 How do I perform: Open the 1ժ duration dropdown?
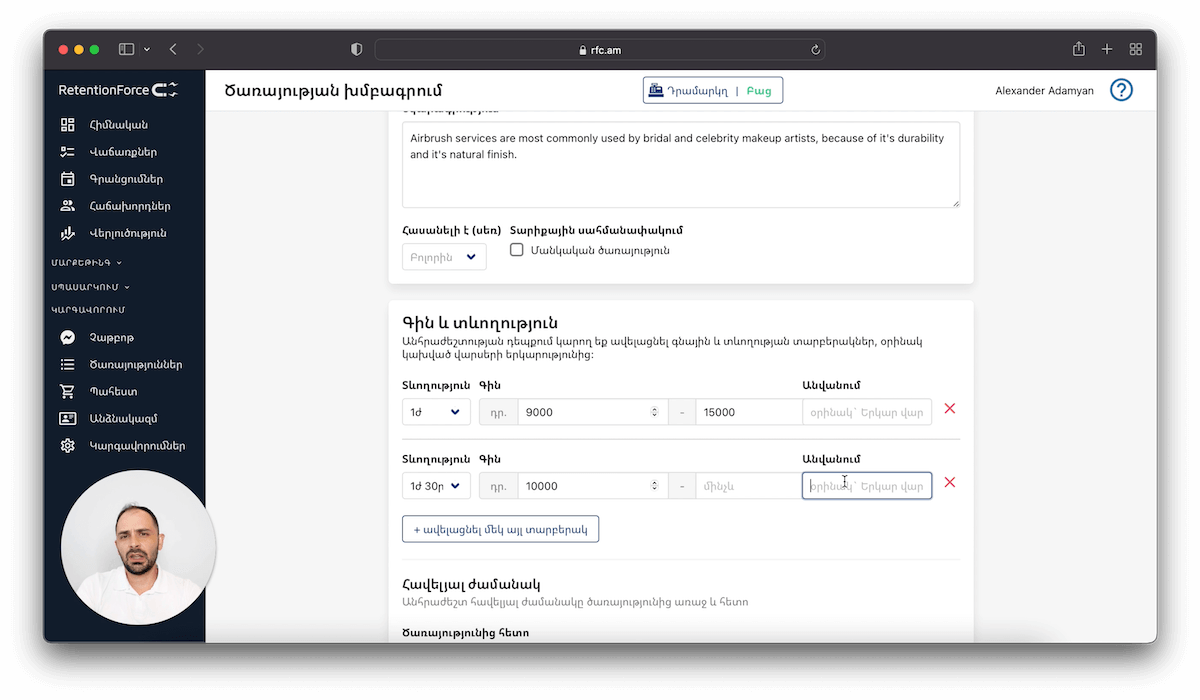pos(436,412)
